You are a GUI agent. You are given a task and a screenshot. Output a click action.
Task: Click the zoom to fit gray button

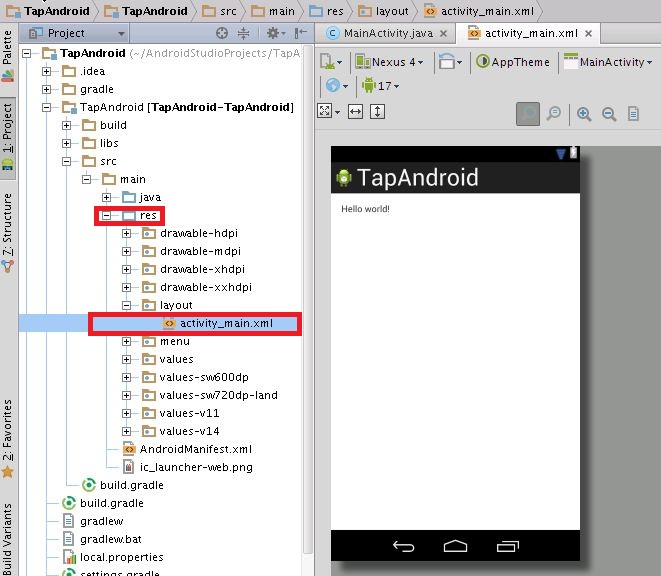tap(528, 114)
